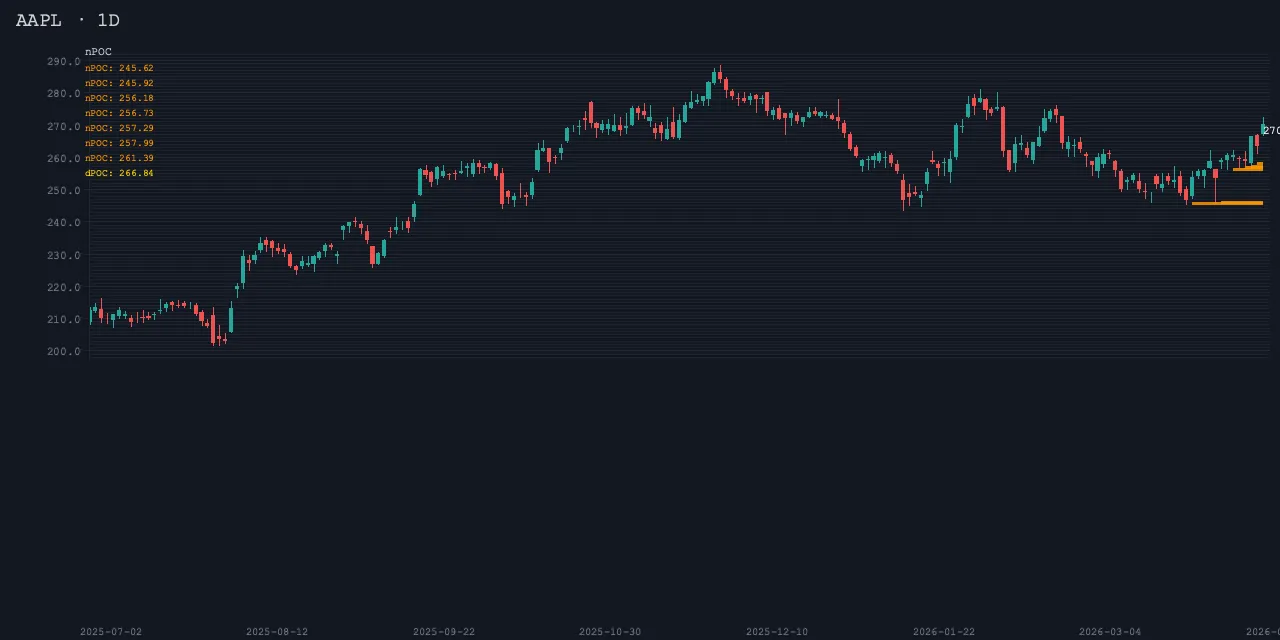Click the nPOC: 256.18 level label
The image size is (1280, 640).
point(119,98)
